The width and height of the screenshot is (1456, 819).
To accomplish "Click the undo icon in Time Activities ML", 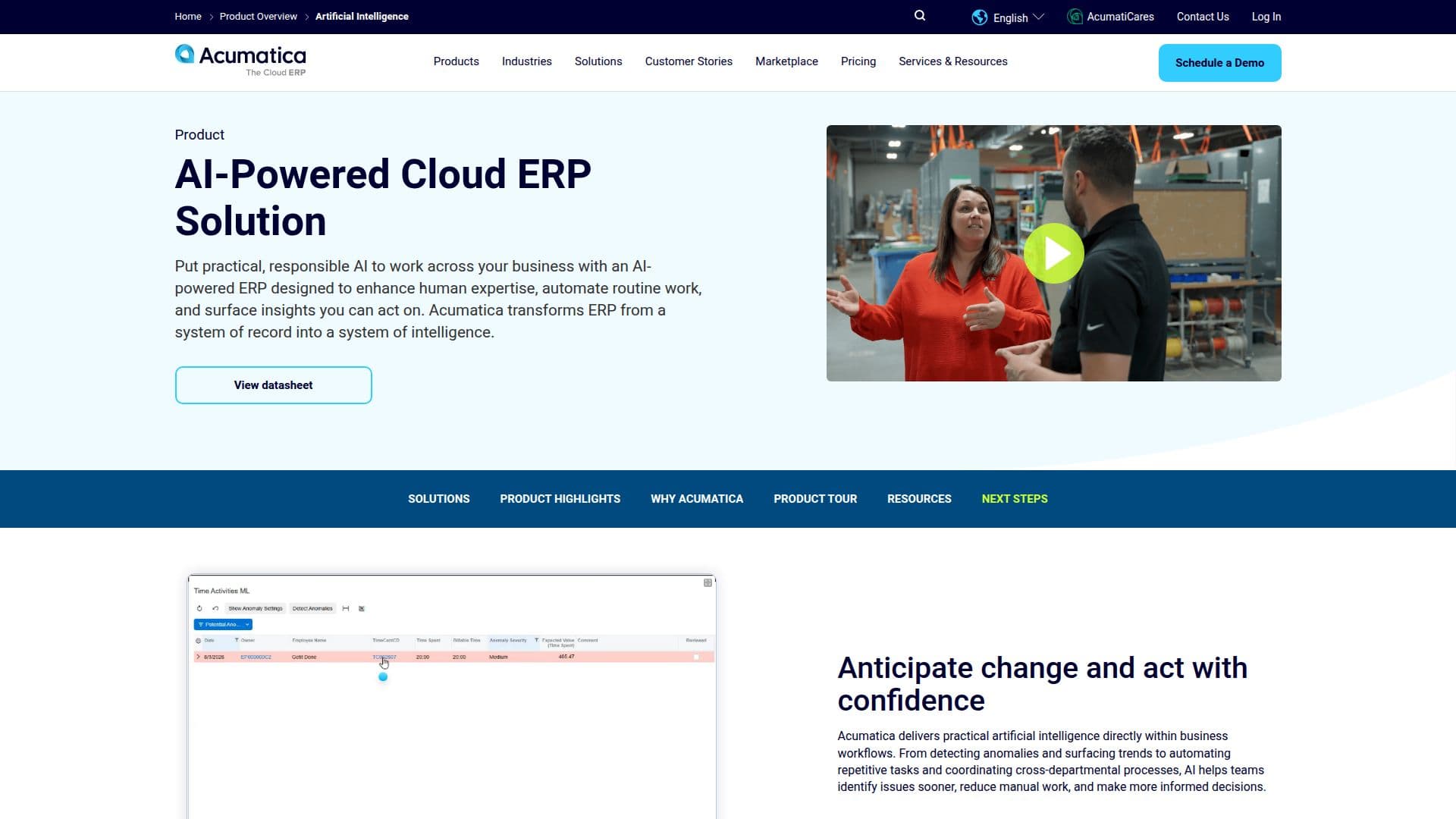I will point(215,608).
